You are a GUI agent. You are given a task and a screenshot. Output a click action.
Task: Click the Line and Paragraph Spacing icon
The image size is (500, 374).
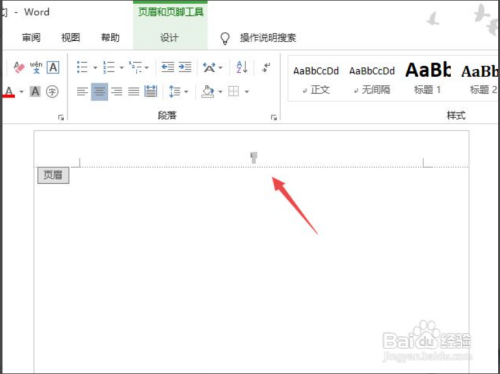pyautogui.click(x=174, y=91)
